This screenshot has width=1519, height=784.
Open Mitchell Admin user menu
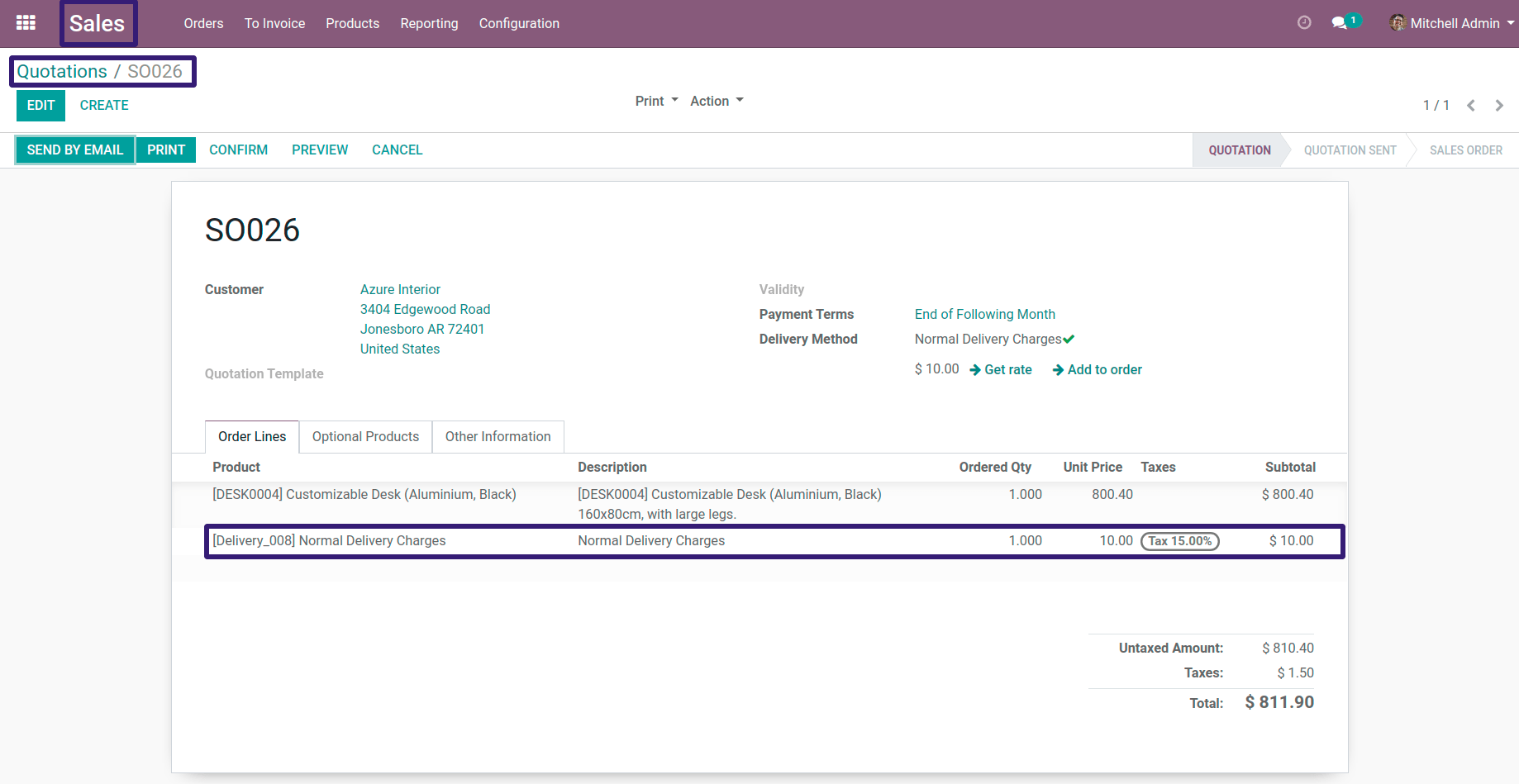pos(1452,23)
